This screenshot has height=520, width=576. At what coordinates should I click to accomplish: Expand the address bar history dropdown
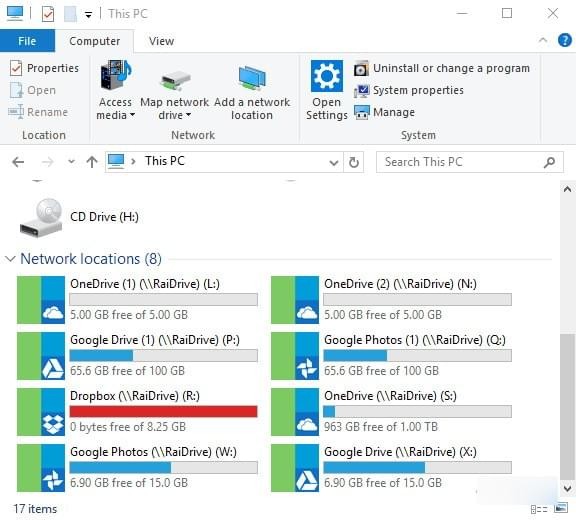pyautogui.click(x=334, y=162)
